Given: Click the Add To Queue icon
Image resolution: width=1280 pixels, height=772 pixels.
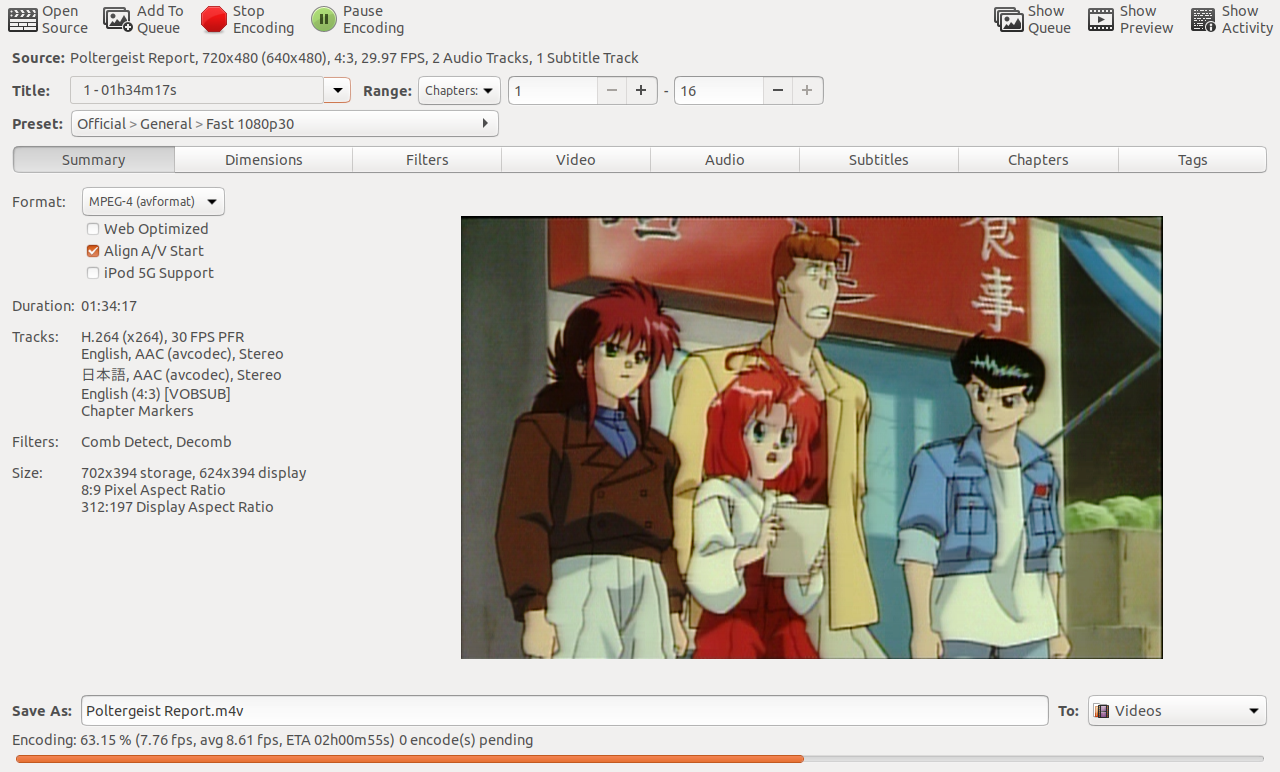Looking at the screenshot, I should [x=118, y=19].
